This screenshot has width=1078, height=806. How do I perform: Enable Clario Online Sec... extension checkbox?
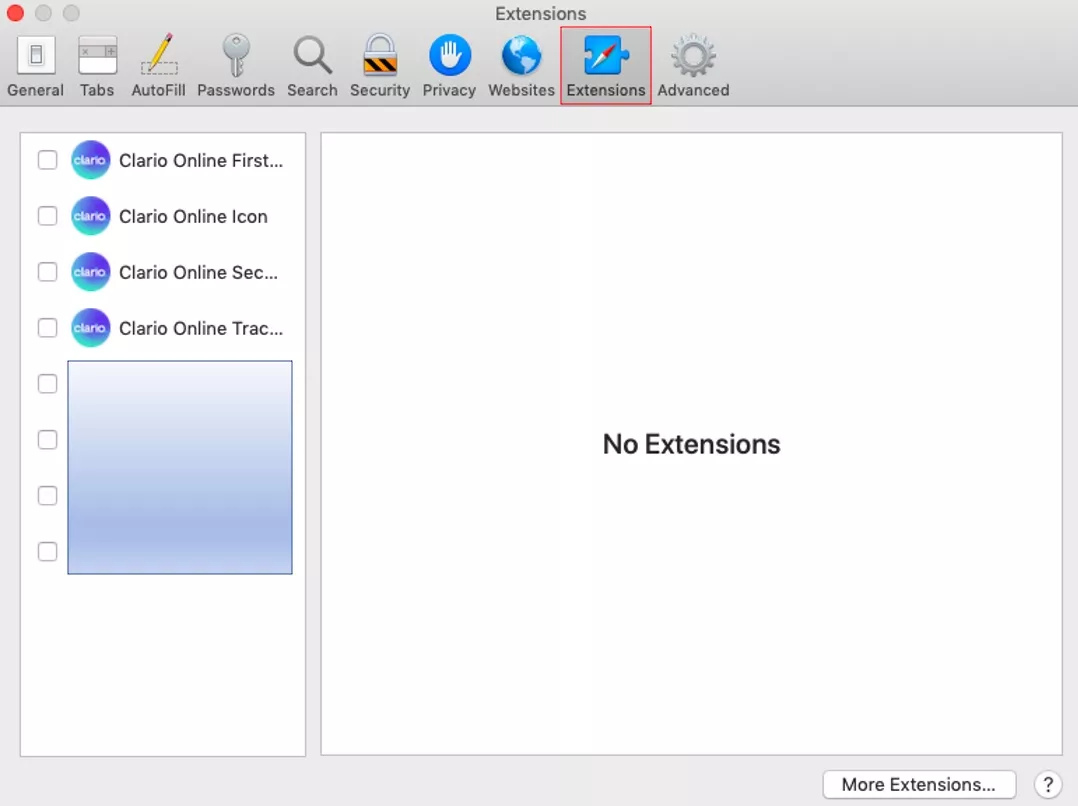(x=47, y=272)
